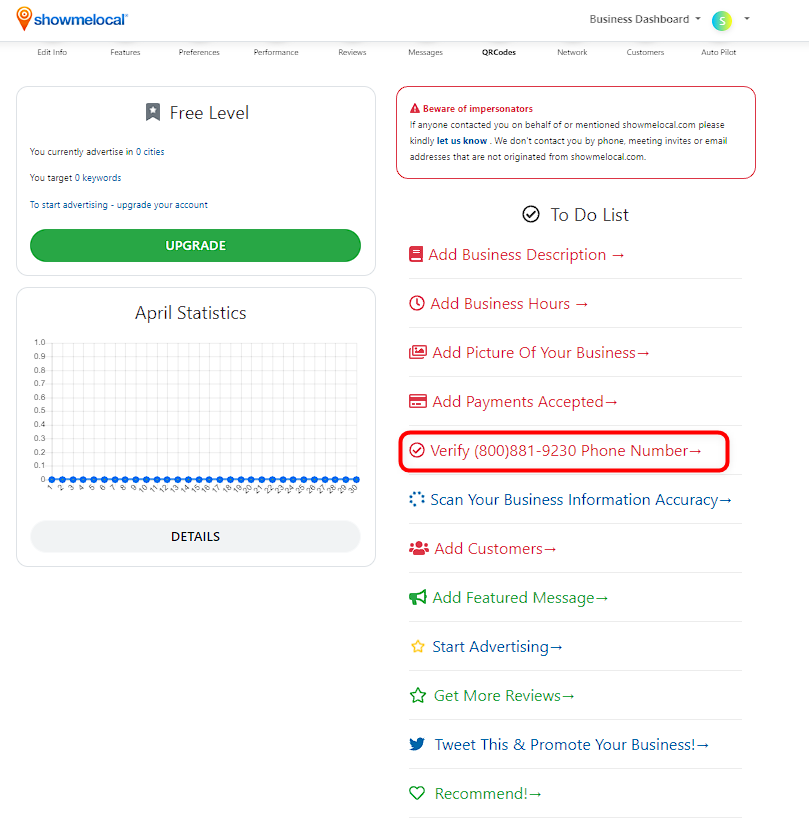Click Start Advertising link
Viewport: 809px width, 838px height.
[497, 647]
